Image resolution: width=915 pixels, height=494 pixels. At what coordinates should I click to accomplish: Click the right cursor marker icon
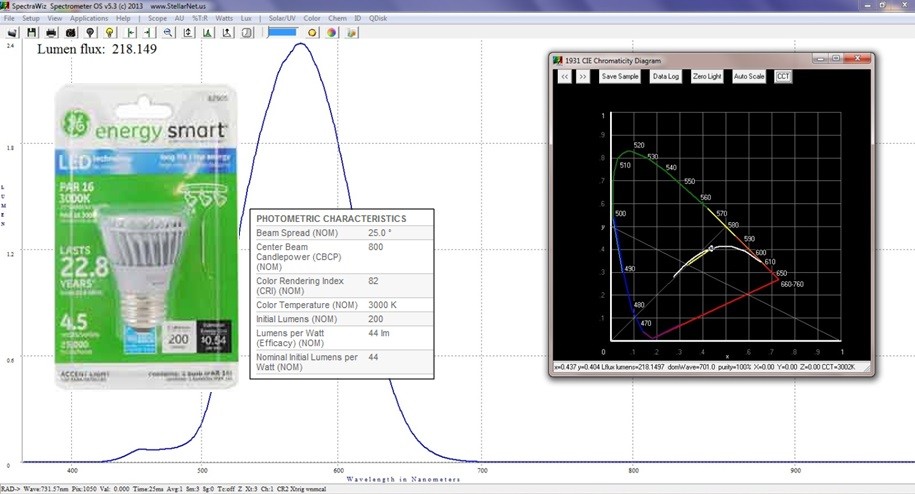click(x=149, y=33)
